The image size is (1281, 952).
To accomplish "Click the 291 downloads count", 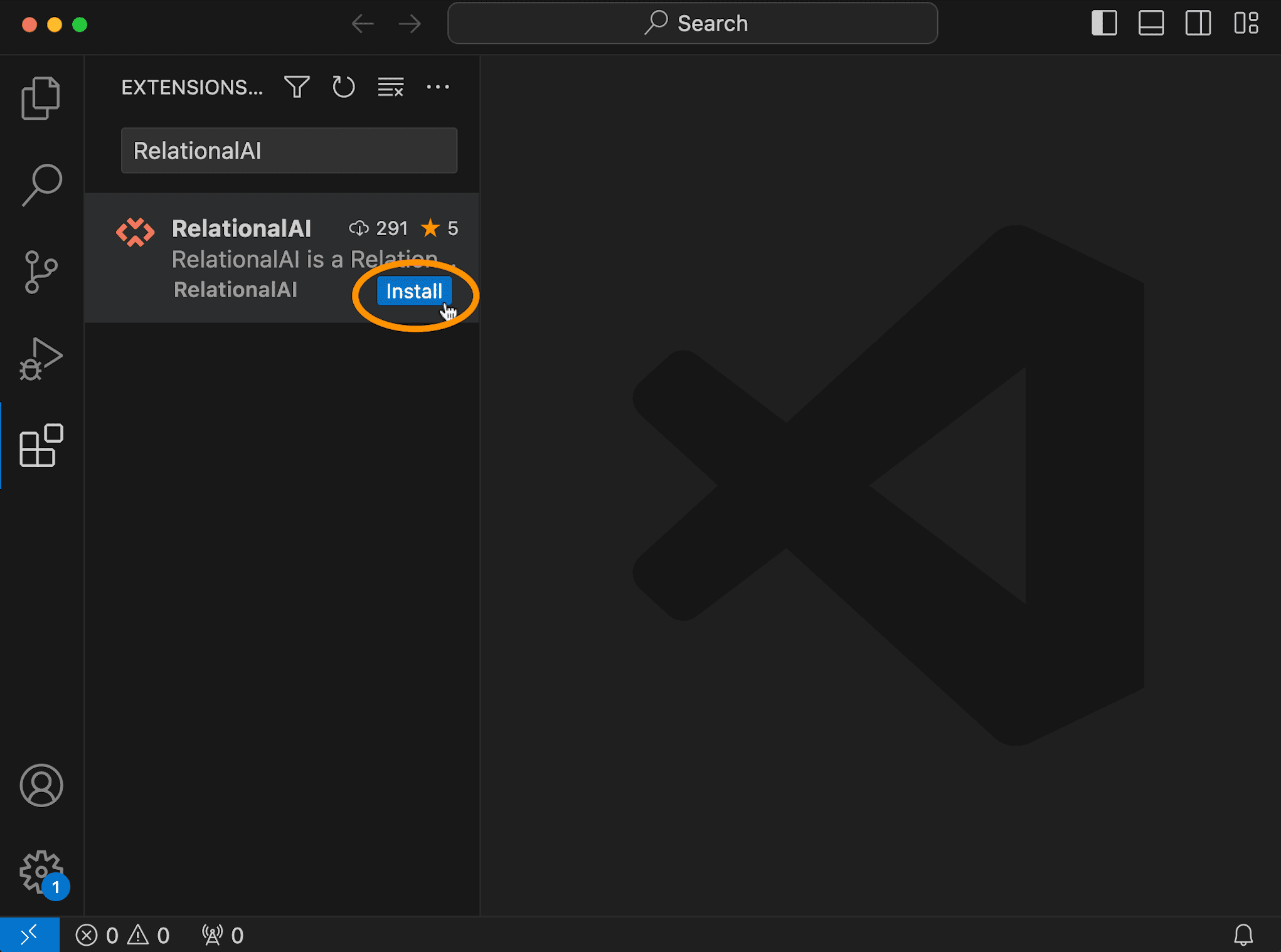I will click(x=379, y=228).
